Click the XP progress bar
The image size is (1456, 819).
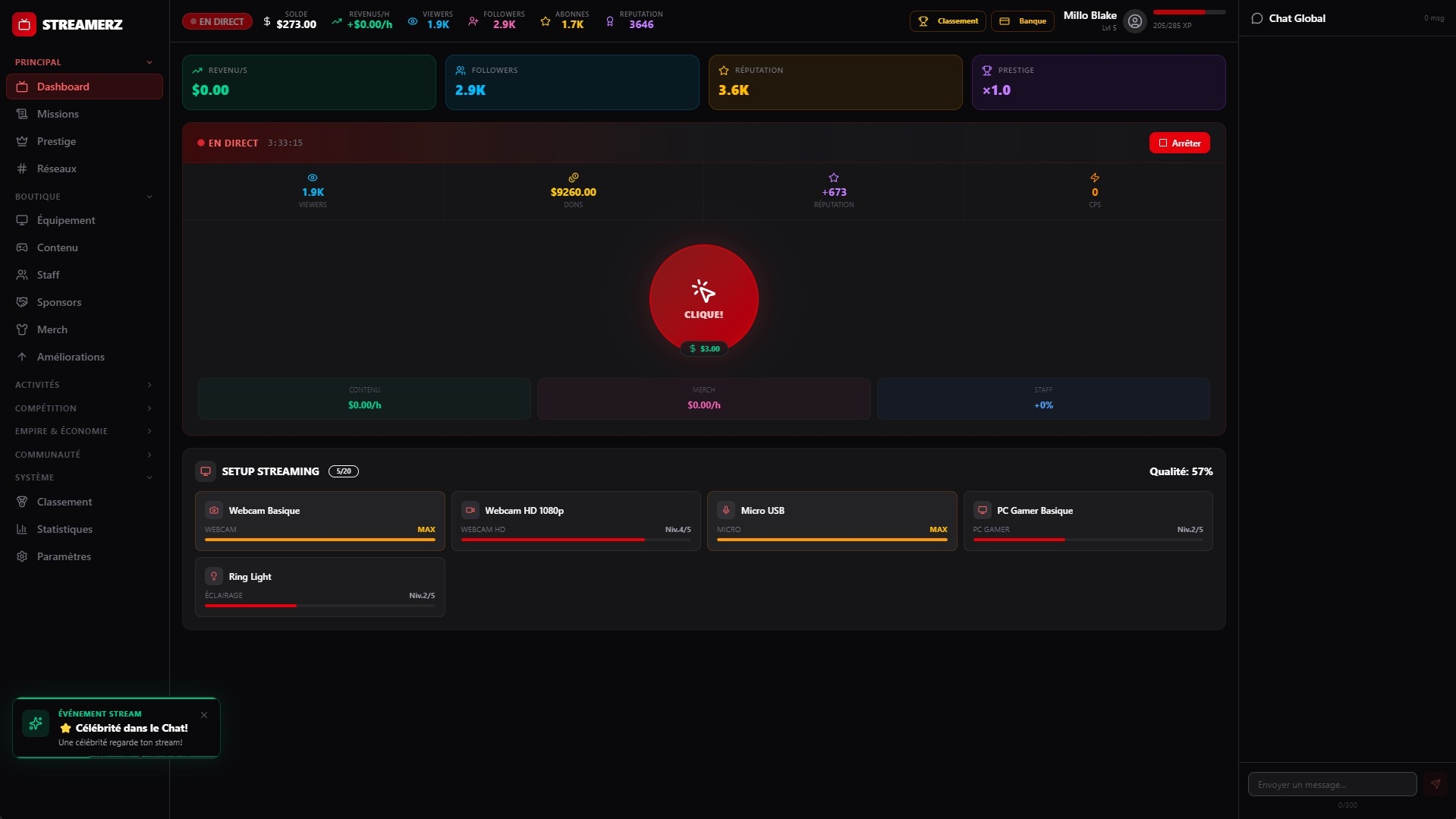[x=1189, y=12]
